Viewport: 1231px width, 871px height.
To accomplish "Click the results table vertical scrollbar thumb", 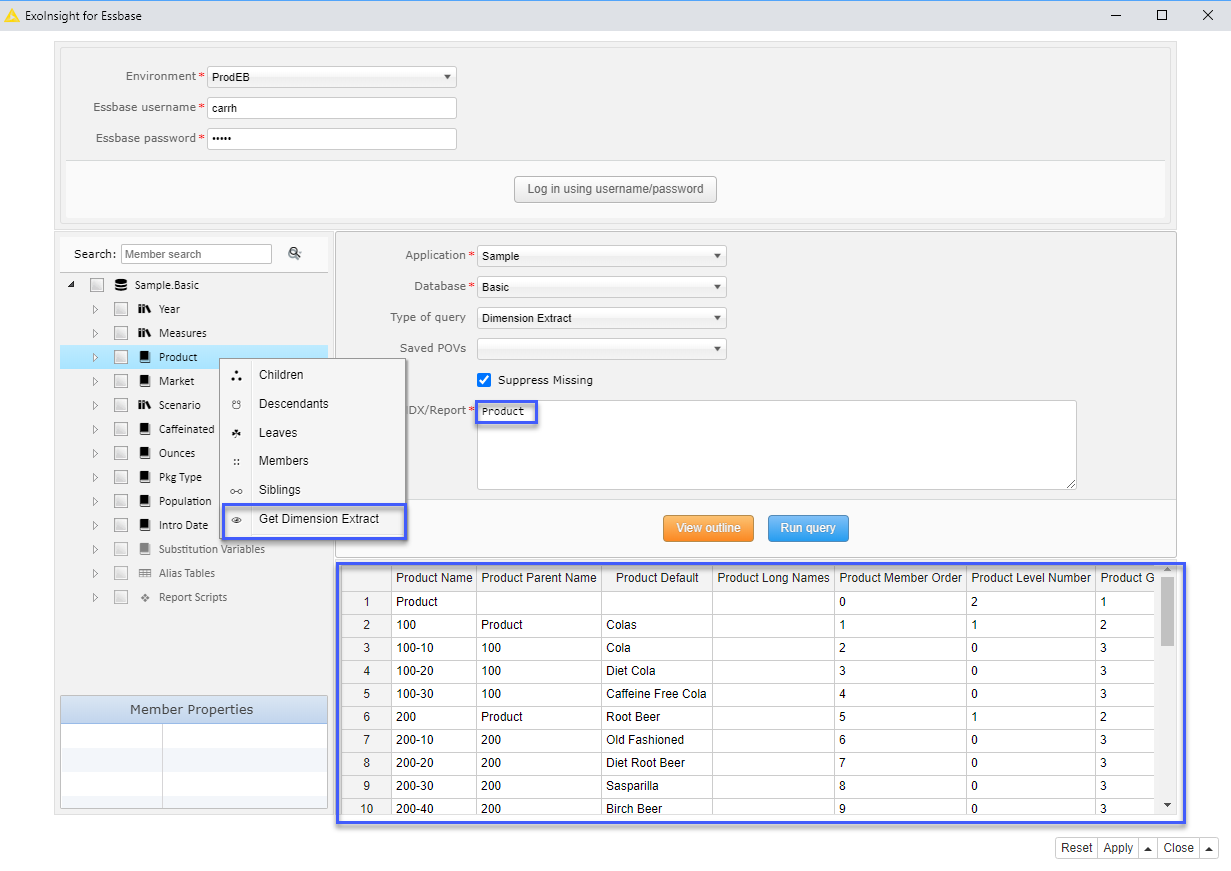I will tap(1167, 611).
